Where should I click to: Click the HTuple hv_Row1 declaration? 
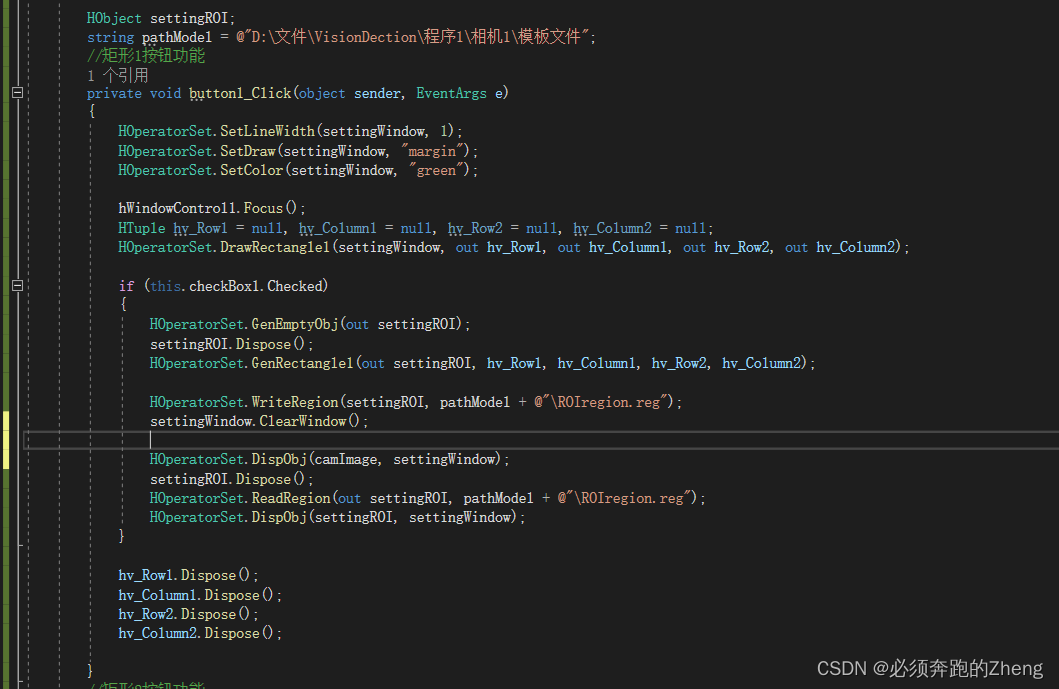(173, 228)
